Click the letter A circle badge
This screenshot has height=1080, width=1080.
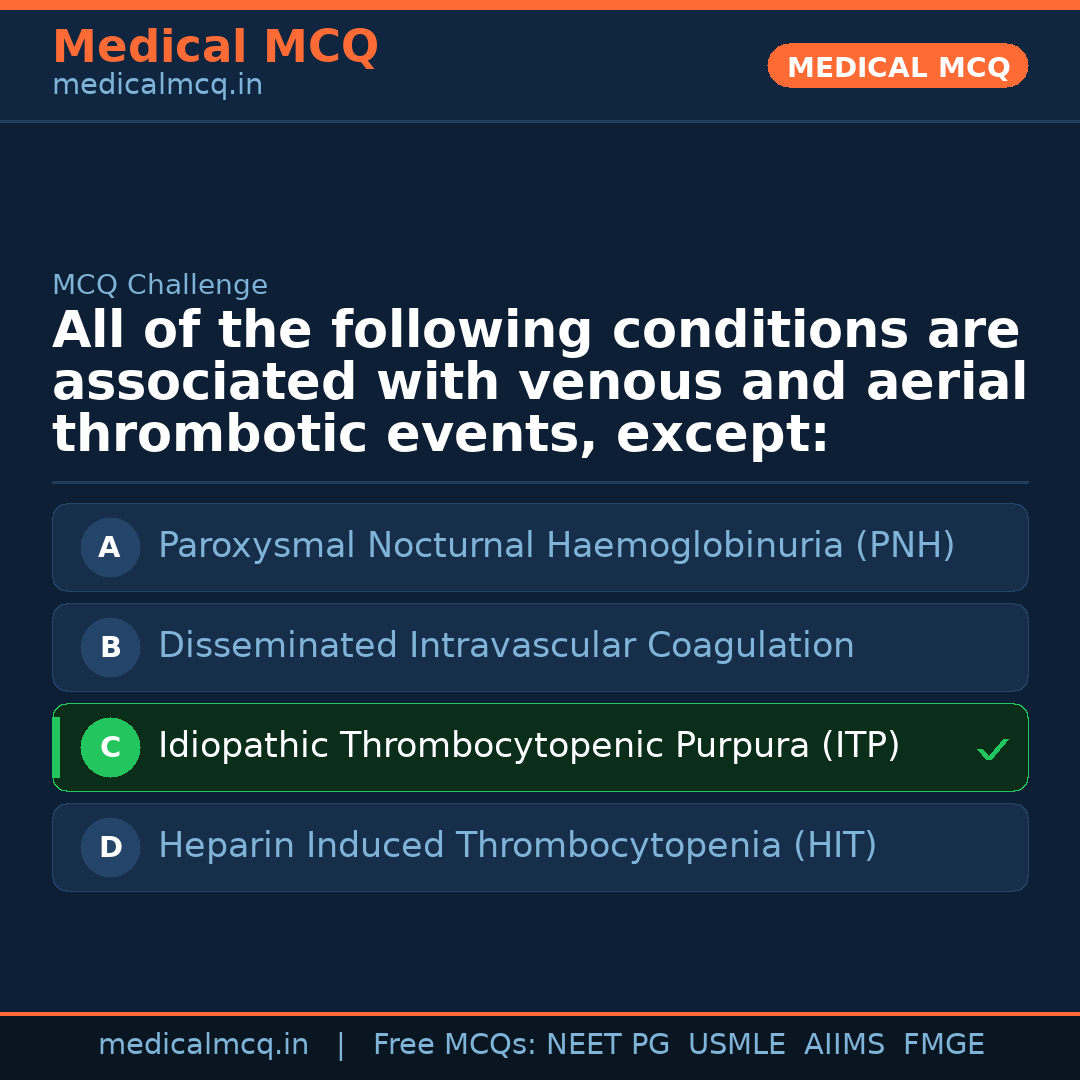110,547
